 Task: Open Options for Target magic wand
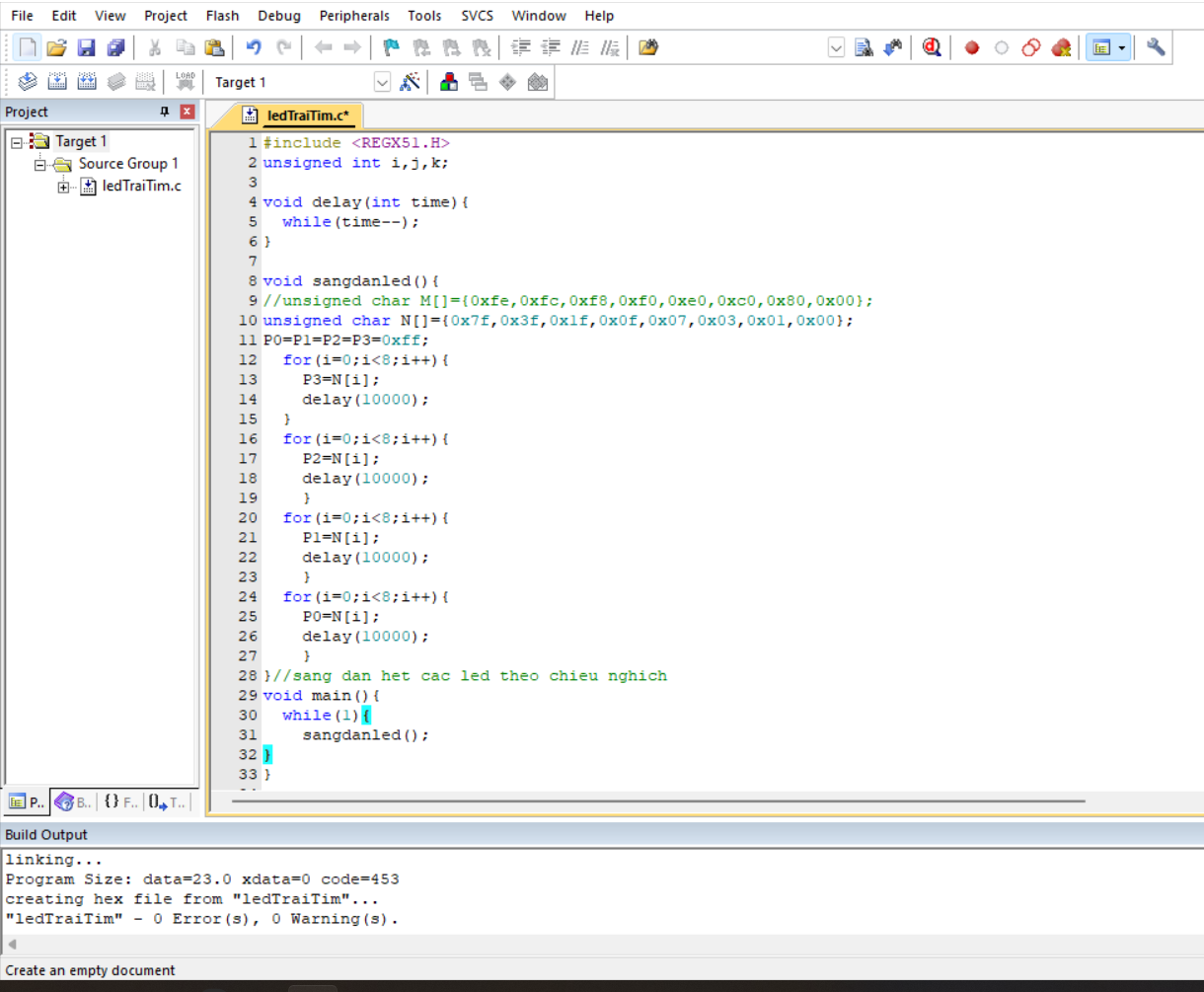tap(410, 82)
